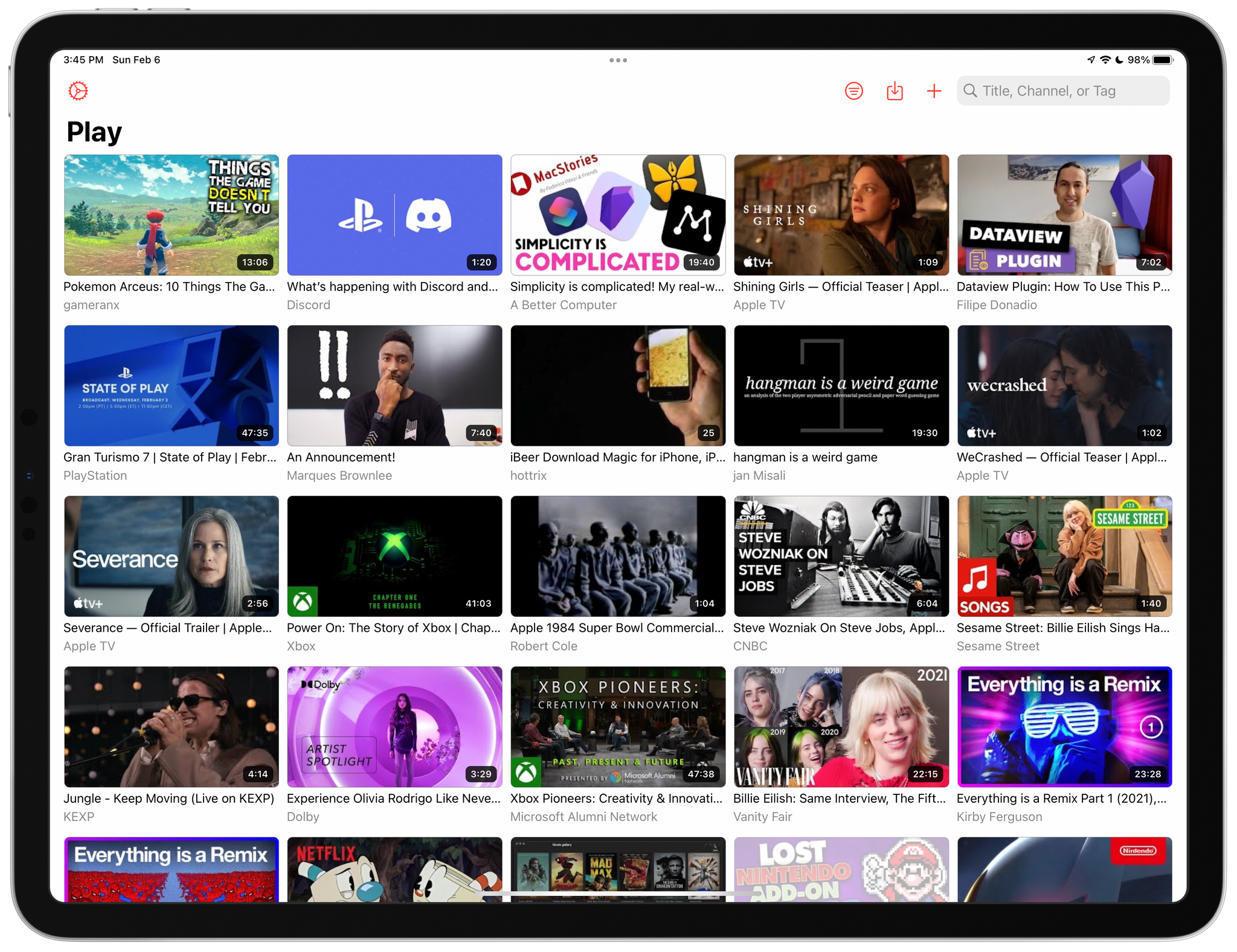Viewport: 1237px width, 952px height.
Task: Open Apple 1984 Super Bowl Commercial thumbnail
Action: [618, 556]
